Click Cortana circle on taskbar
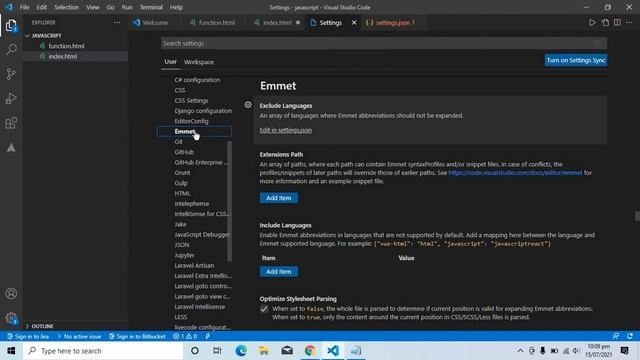Screen dimensions: 640x360 [x=195, y=351]
